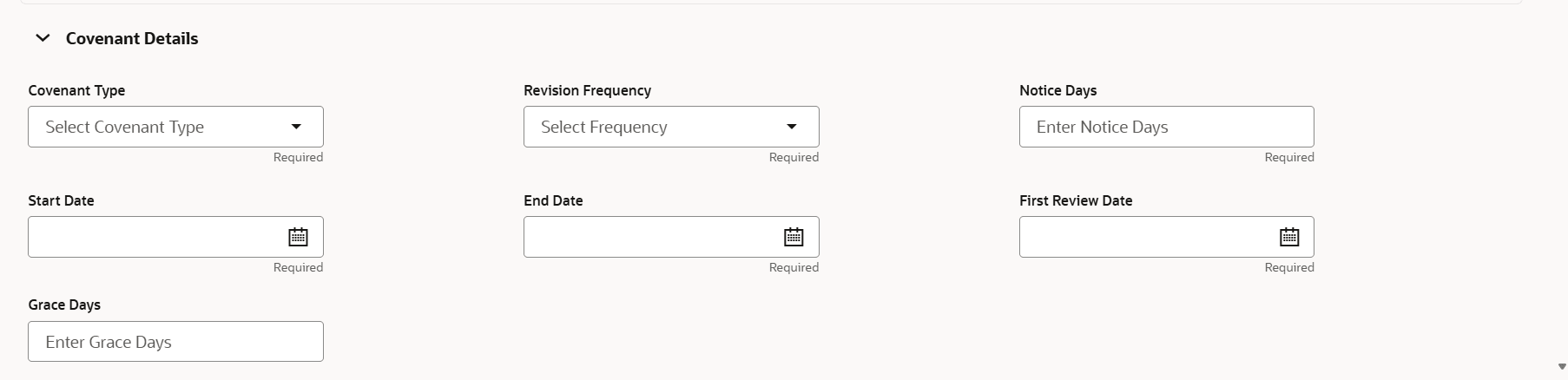Focus the Enter Grace Days field
This screenshot has height=380, width=1568.
tap(175, 342)
